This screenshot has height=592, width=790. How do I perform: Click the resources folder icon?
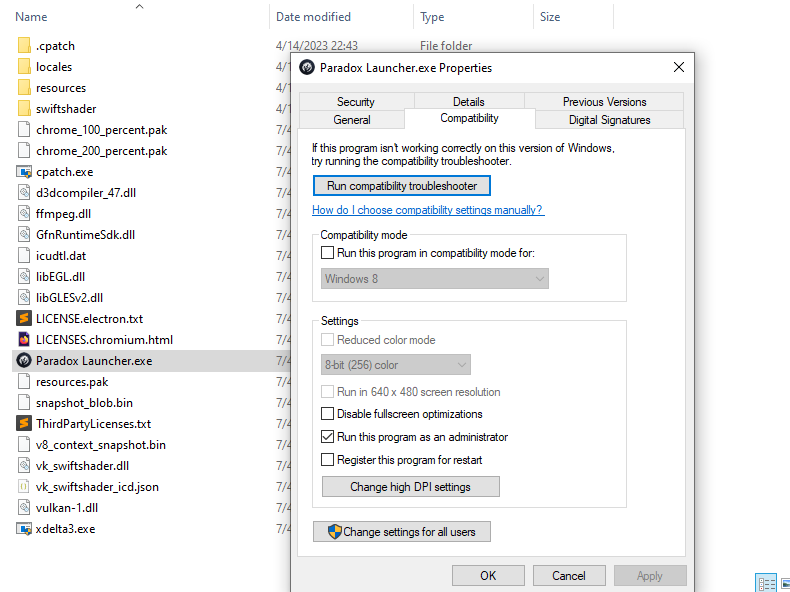pos(24,88)
